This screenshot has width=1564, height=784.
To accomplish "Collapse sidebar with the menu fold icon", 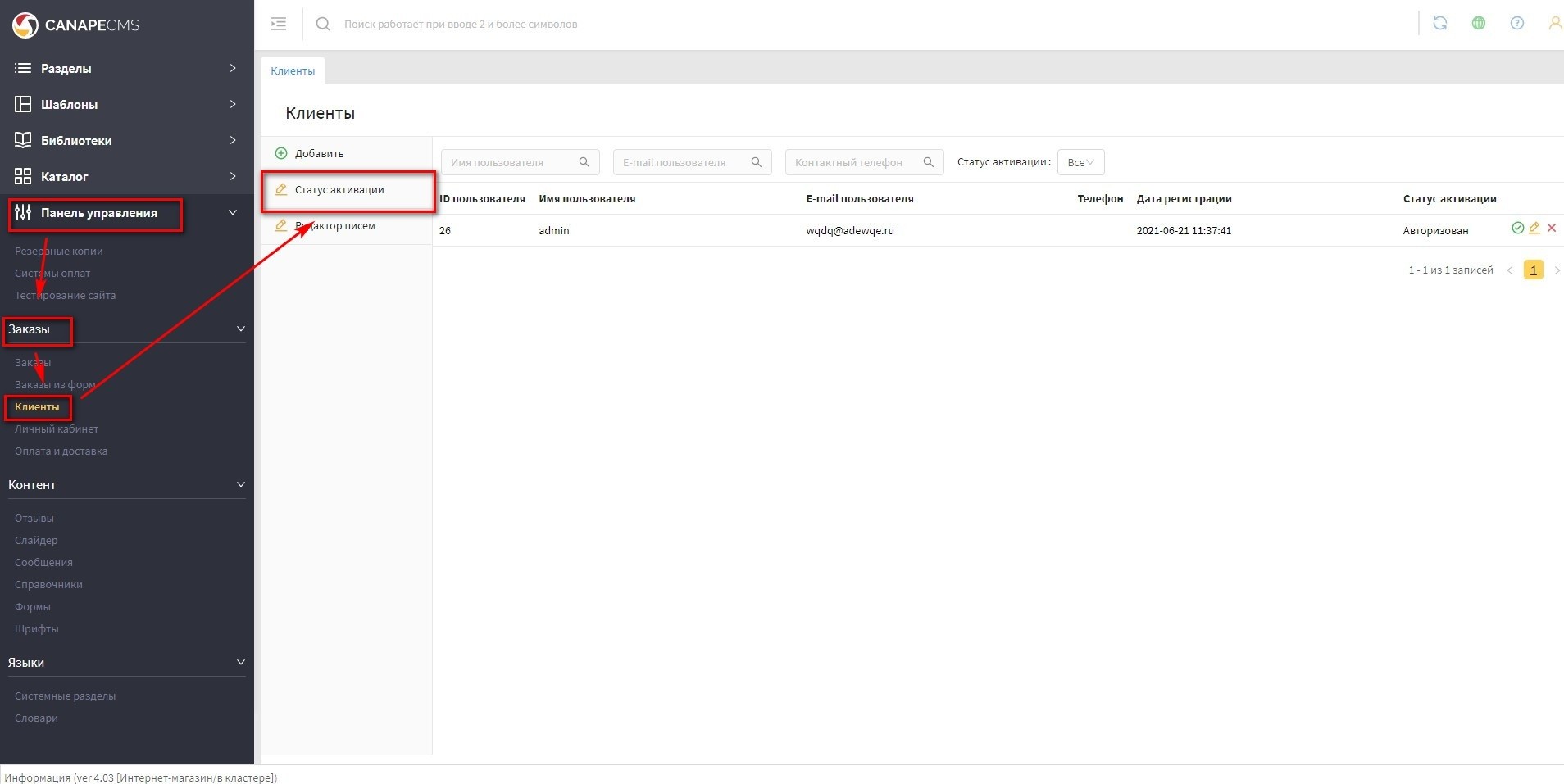I will click(279, 24).
